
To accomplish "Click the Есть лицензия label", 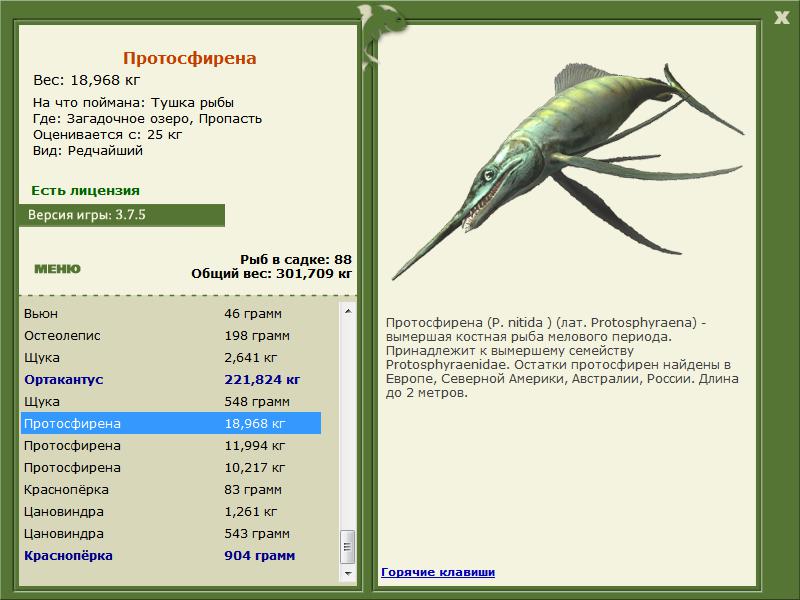I will [x=85, y=190].
